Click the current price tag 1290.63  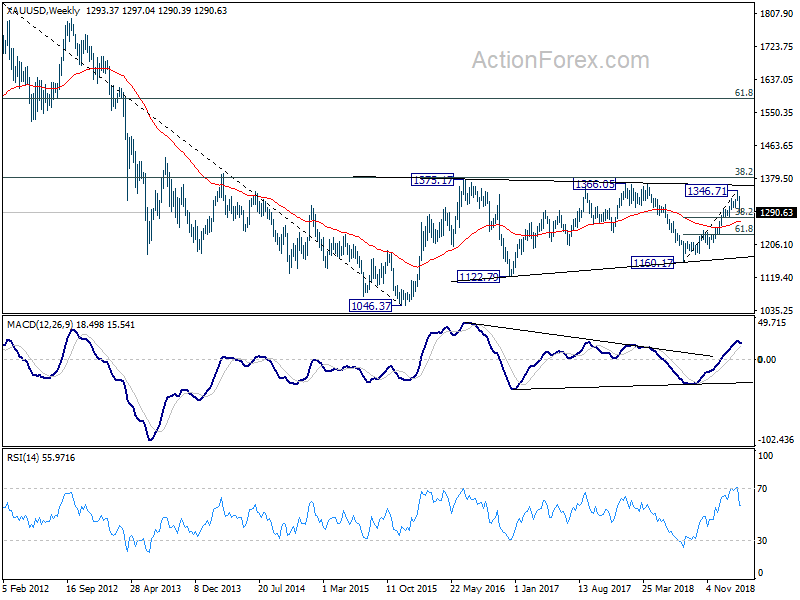(776, 212)
